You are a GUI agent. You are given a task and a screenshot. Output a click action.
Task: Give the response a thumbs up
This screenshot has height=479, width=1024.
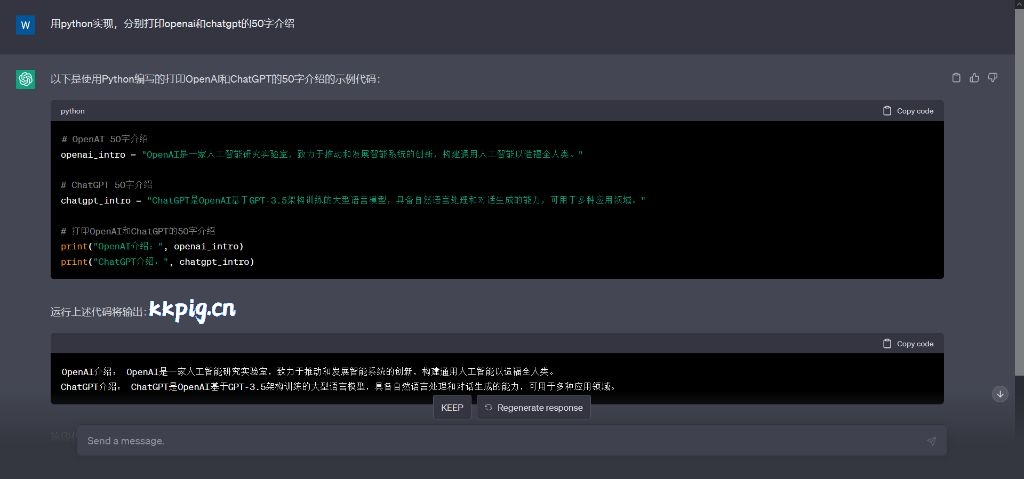coord(974,78)
